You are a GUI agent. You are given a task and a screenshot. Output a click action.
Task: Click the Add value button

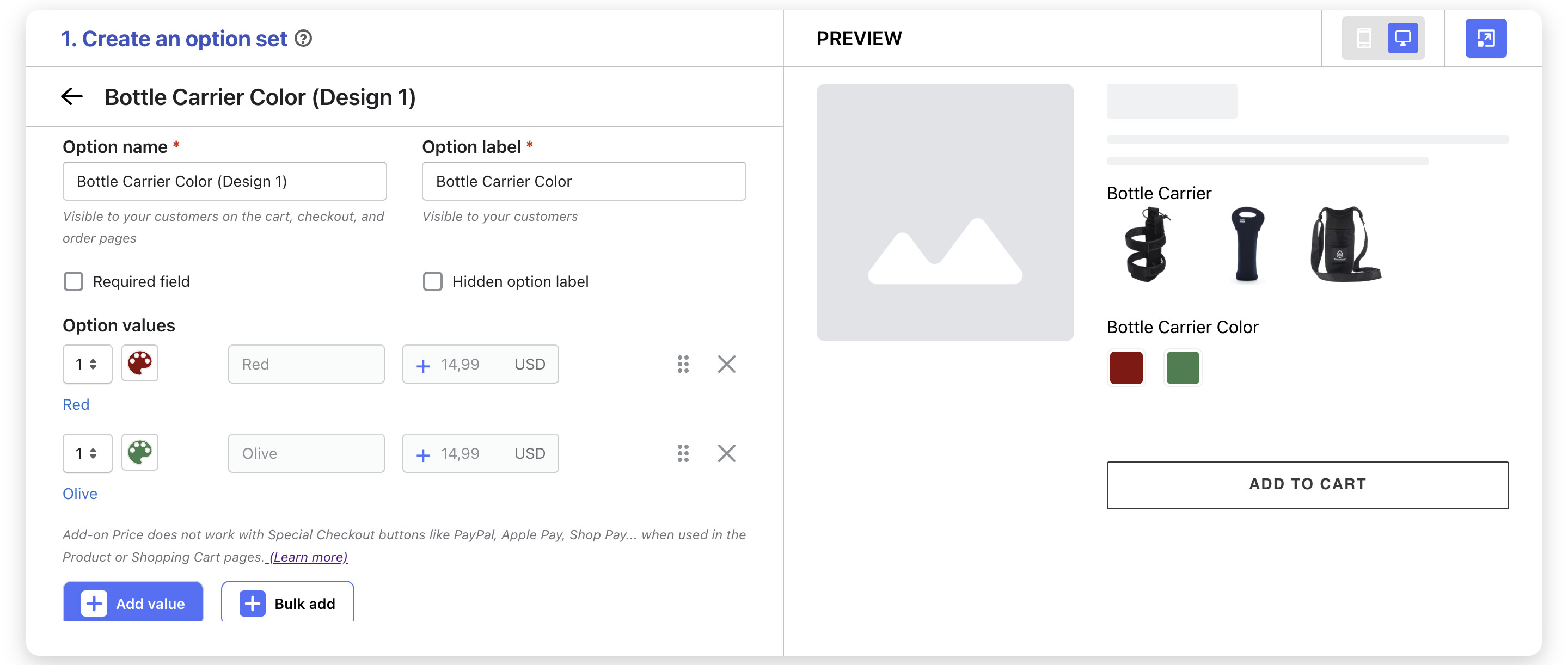[133, 602]
